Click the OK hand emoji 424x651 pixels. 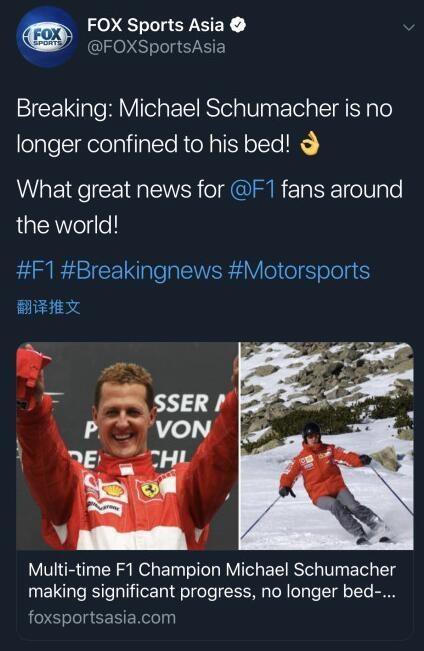(310, 144)
